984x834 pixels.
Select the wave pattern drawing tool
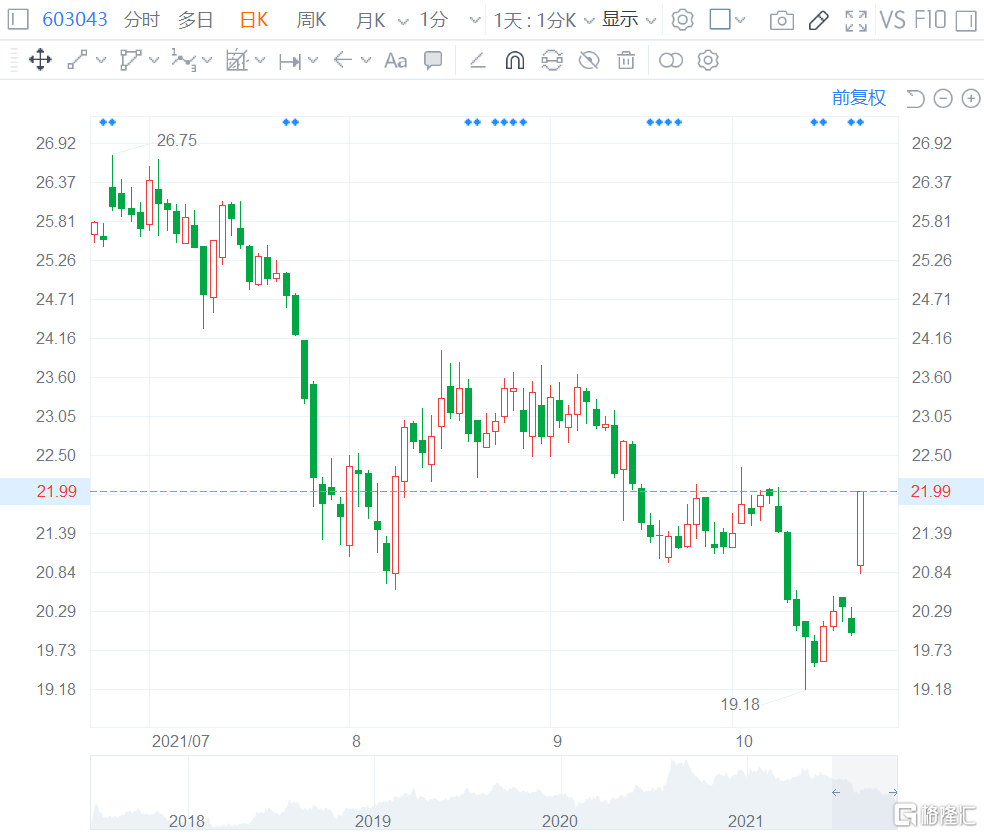pos(183,60)
